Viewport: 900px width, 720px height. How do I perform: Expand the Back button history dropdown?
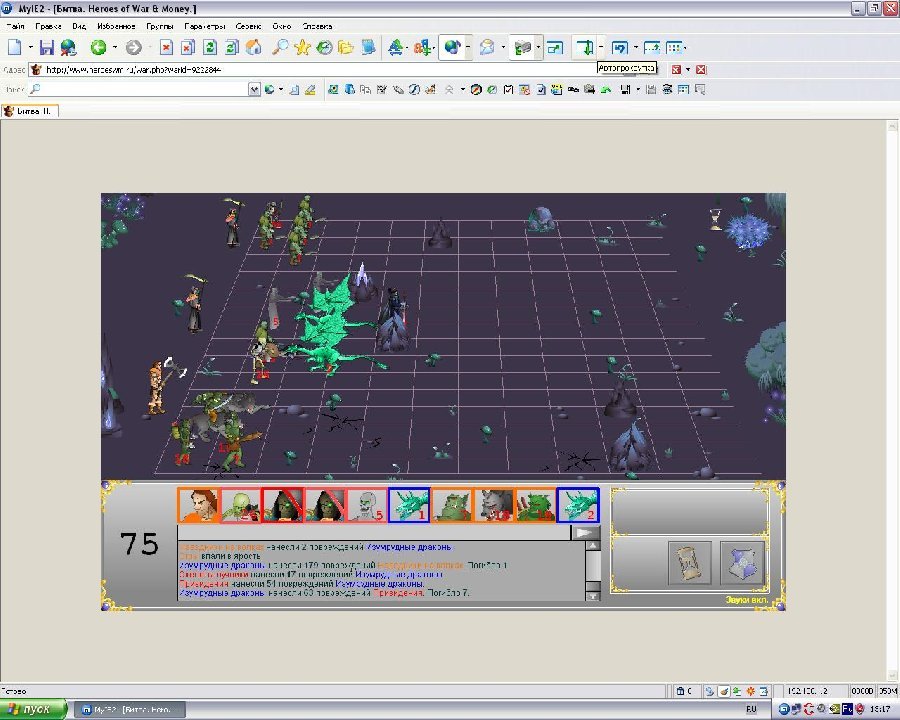click(x=115, y=48)
